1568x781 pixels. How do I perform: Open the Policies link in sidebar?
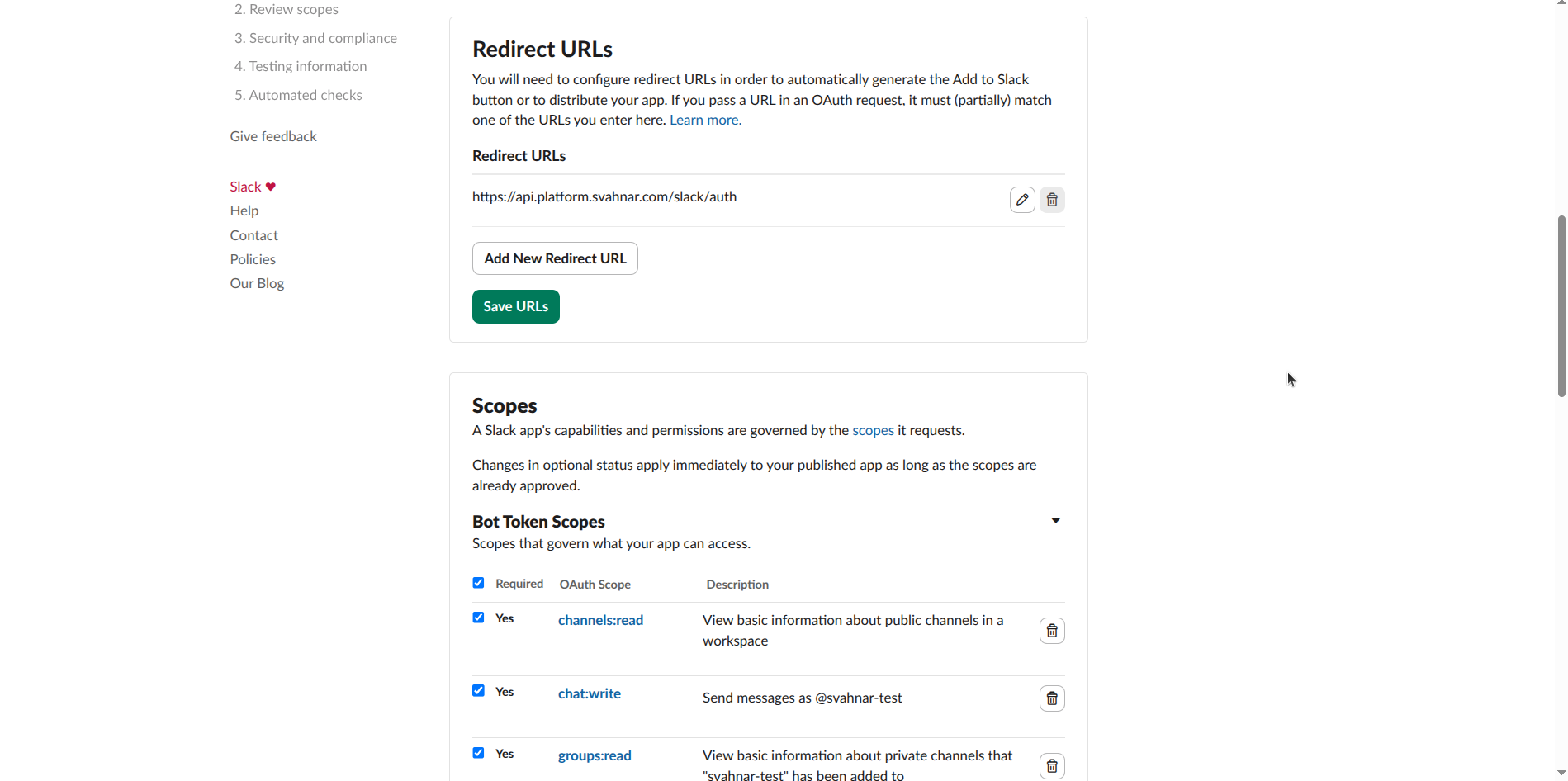pos(253,259)
